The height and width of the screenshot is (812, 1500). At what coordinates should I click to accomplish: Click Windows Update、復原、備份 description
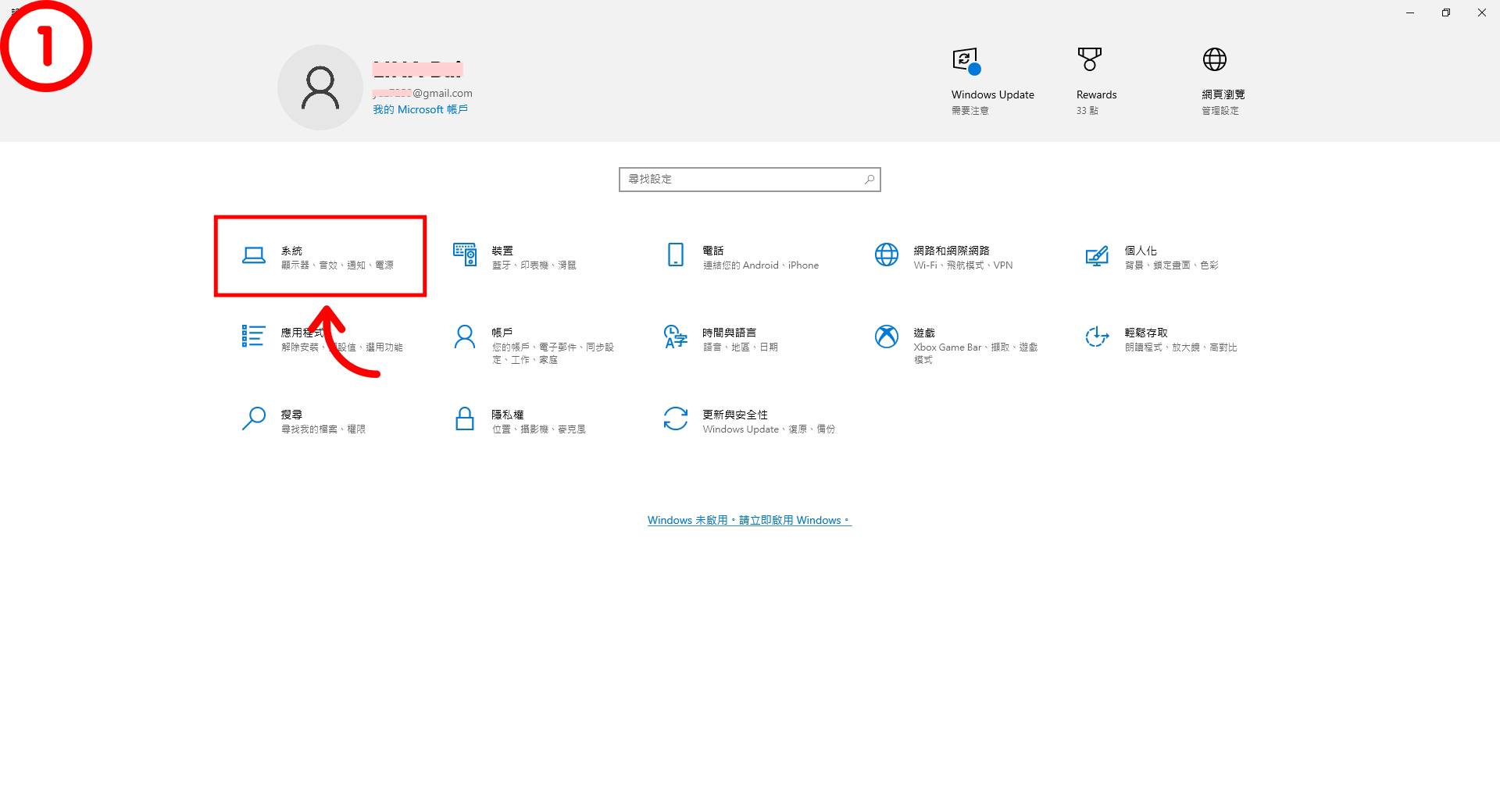point(769,429)
